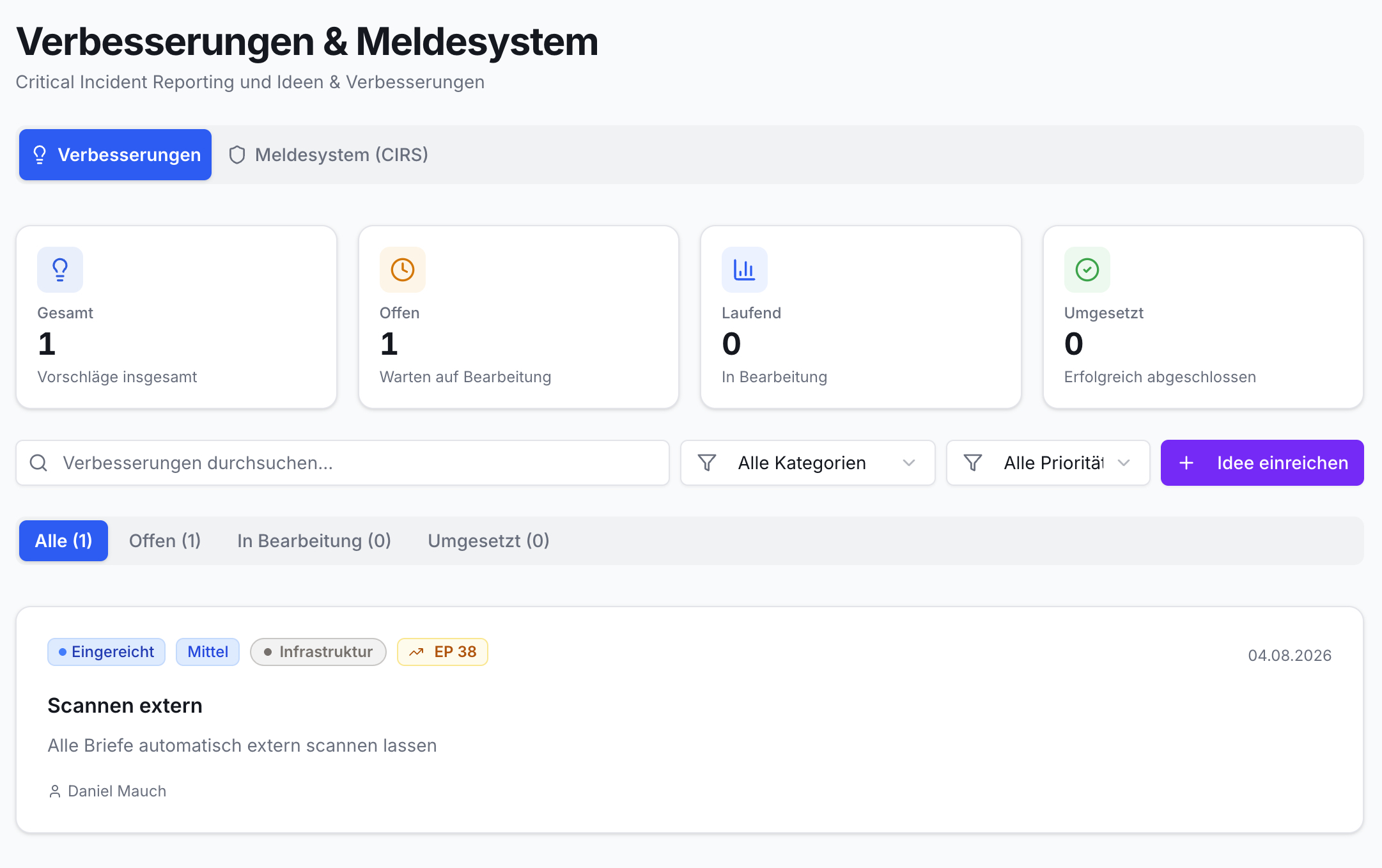Click author name Daniel Mauch
This screenshot has width=1382, height=868.
pos(117,791)
